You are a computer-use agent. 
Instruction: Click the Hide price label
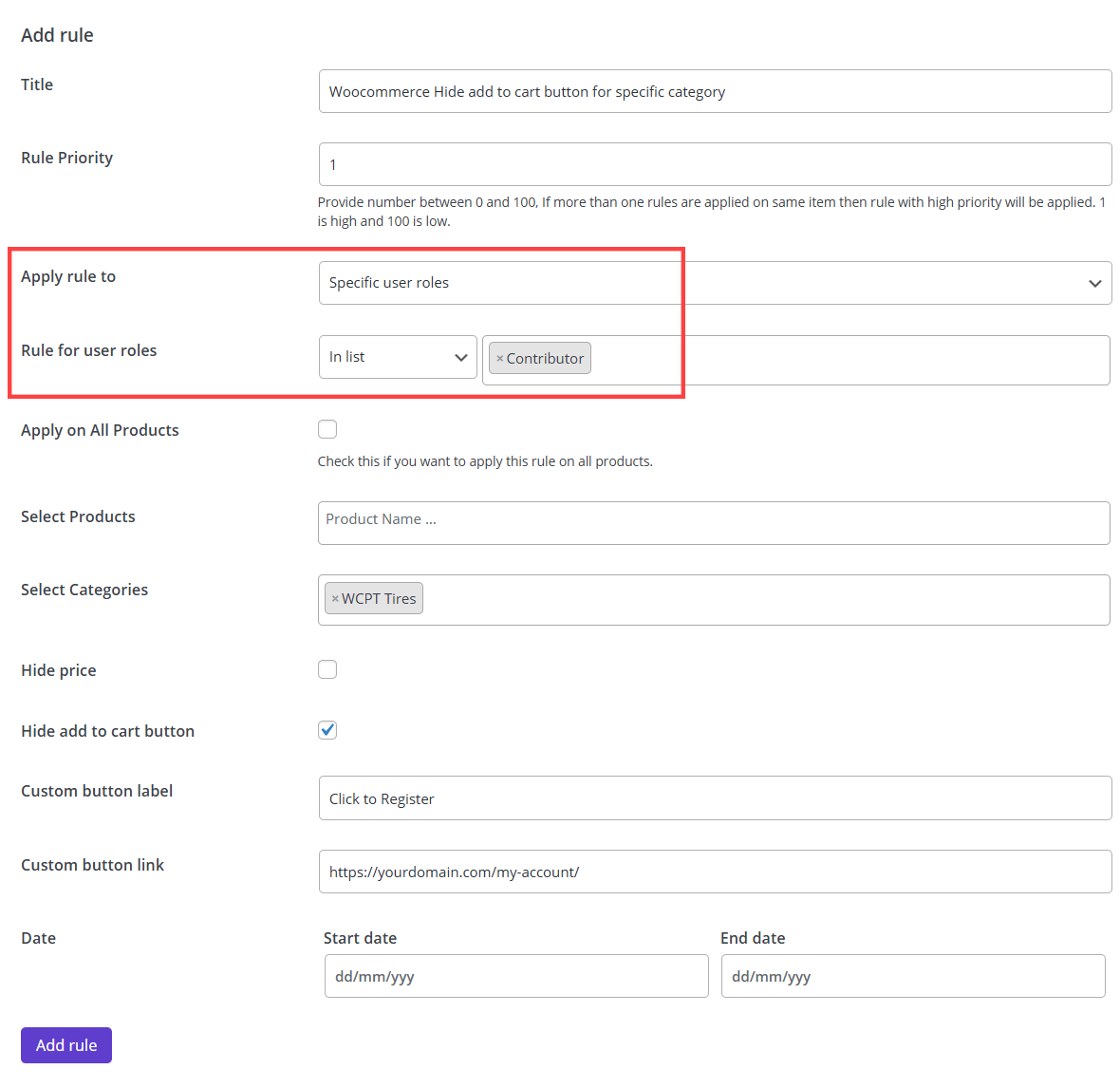59,670
